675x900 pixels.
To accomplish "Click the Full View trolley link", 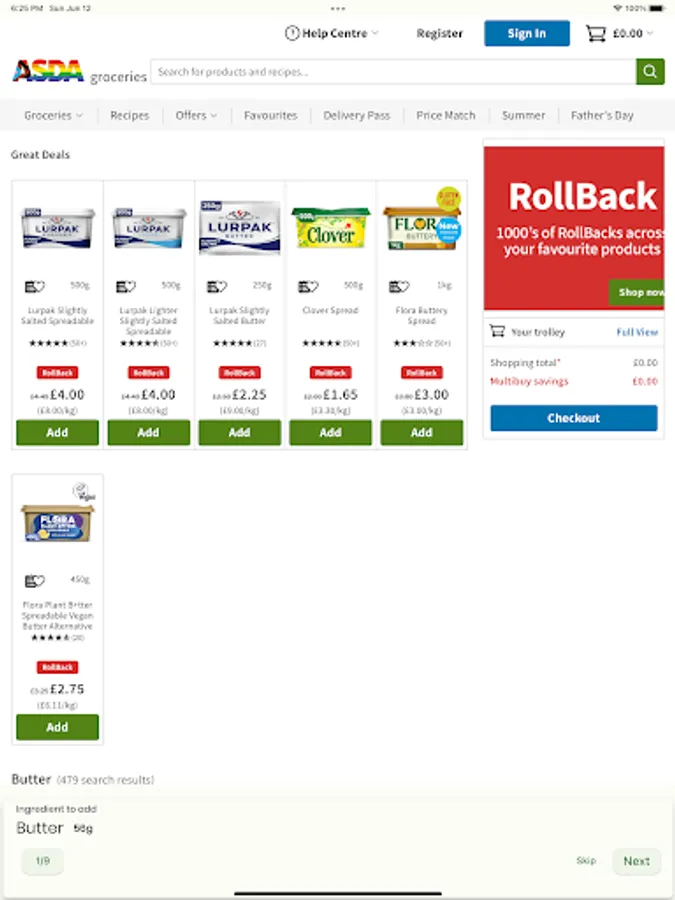I will 637,332.
